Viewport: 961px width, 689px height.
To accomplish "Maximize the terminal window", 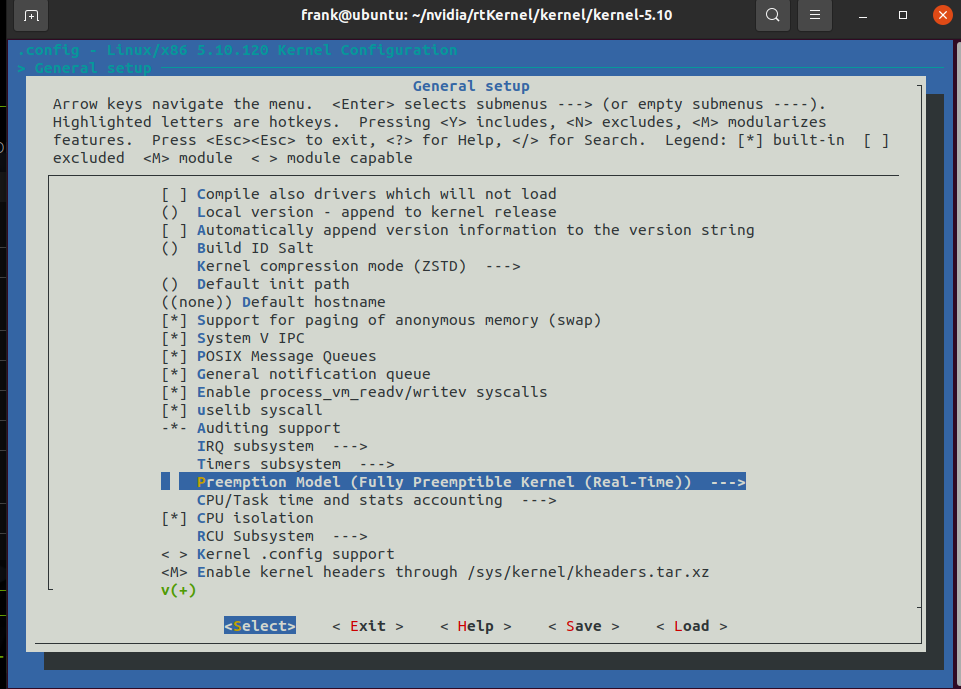I will pos(903,16).
